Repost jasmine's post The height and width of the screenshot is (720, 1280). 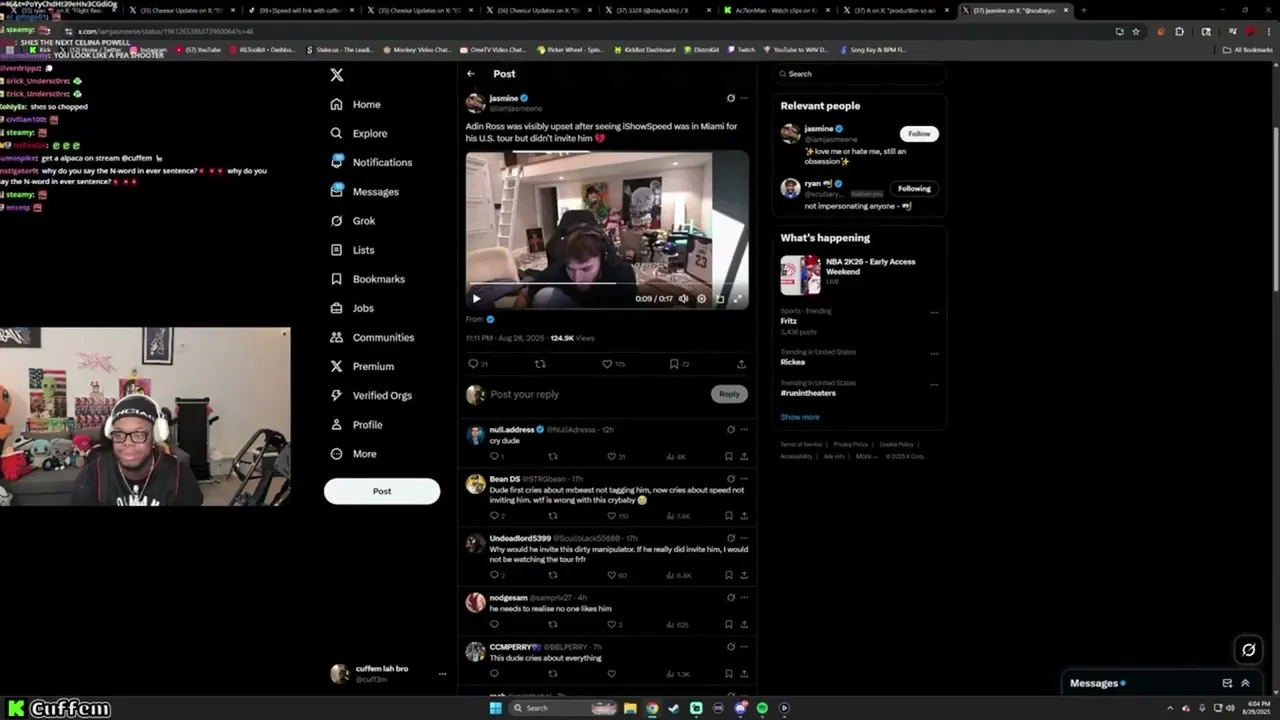pos(540,364)
